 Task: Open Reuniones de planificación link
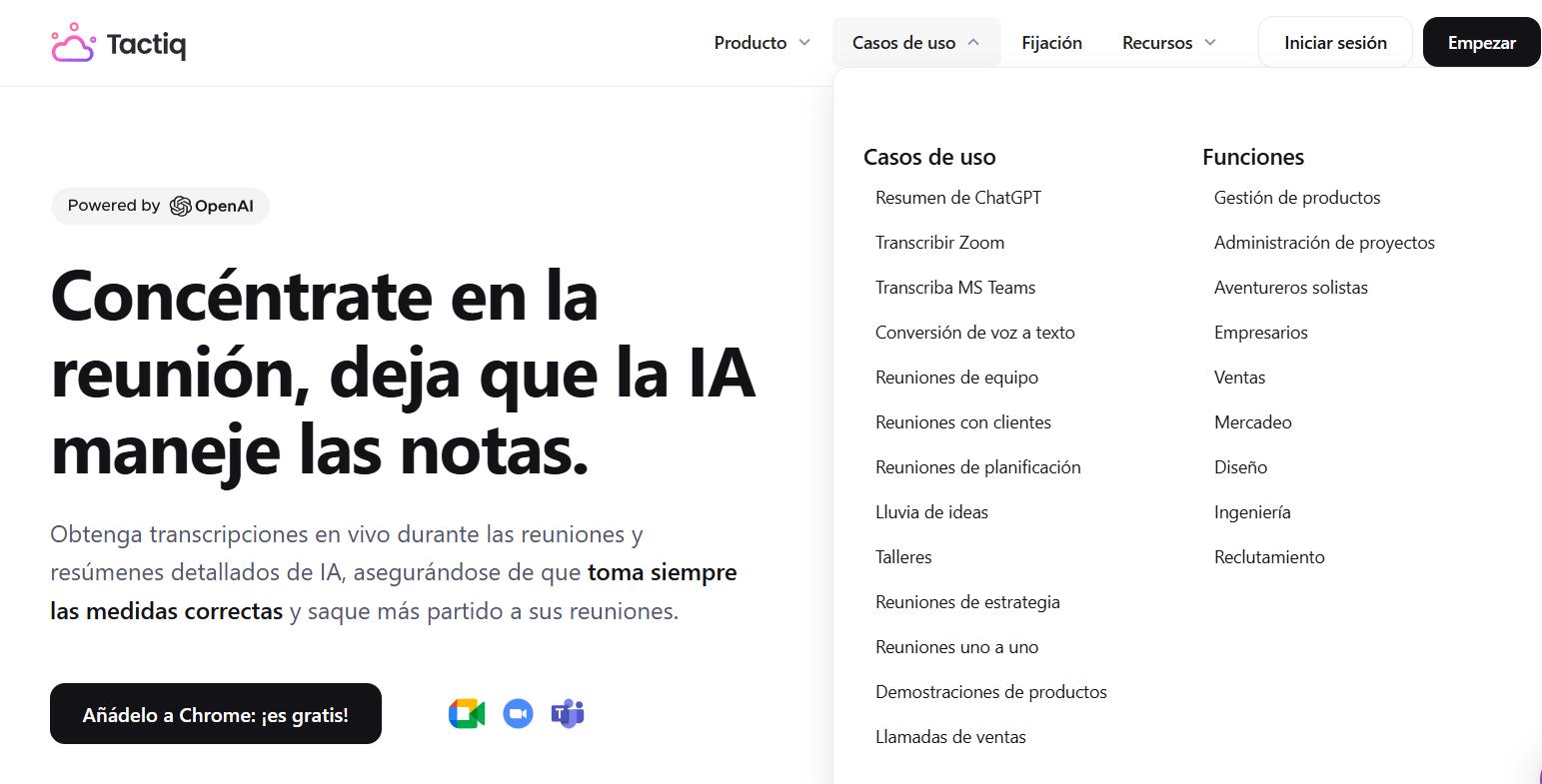point(978,467)
